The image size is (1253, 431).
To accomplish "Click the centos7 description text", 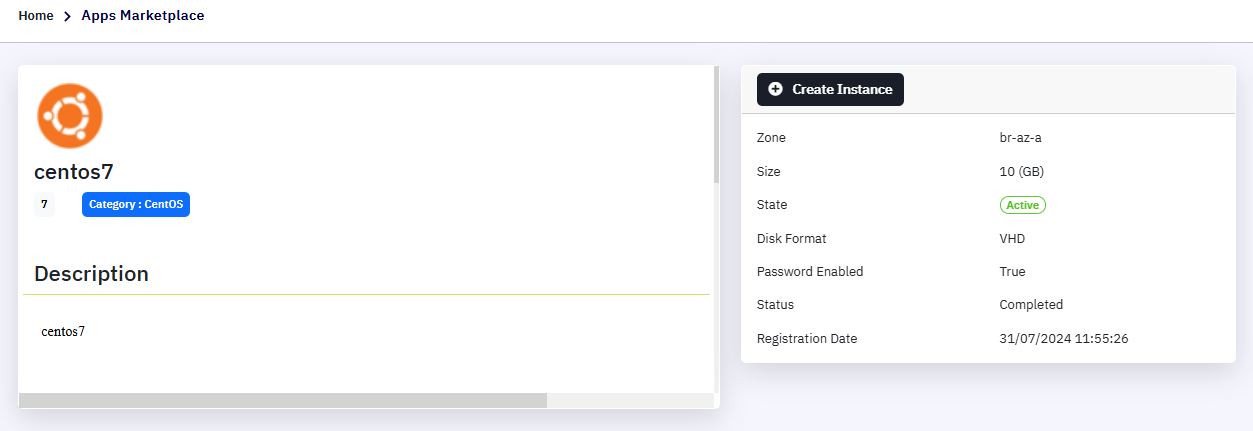I will coord(63,331).
